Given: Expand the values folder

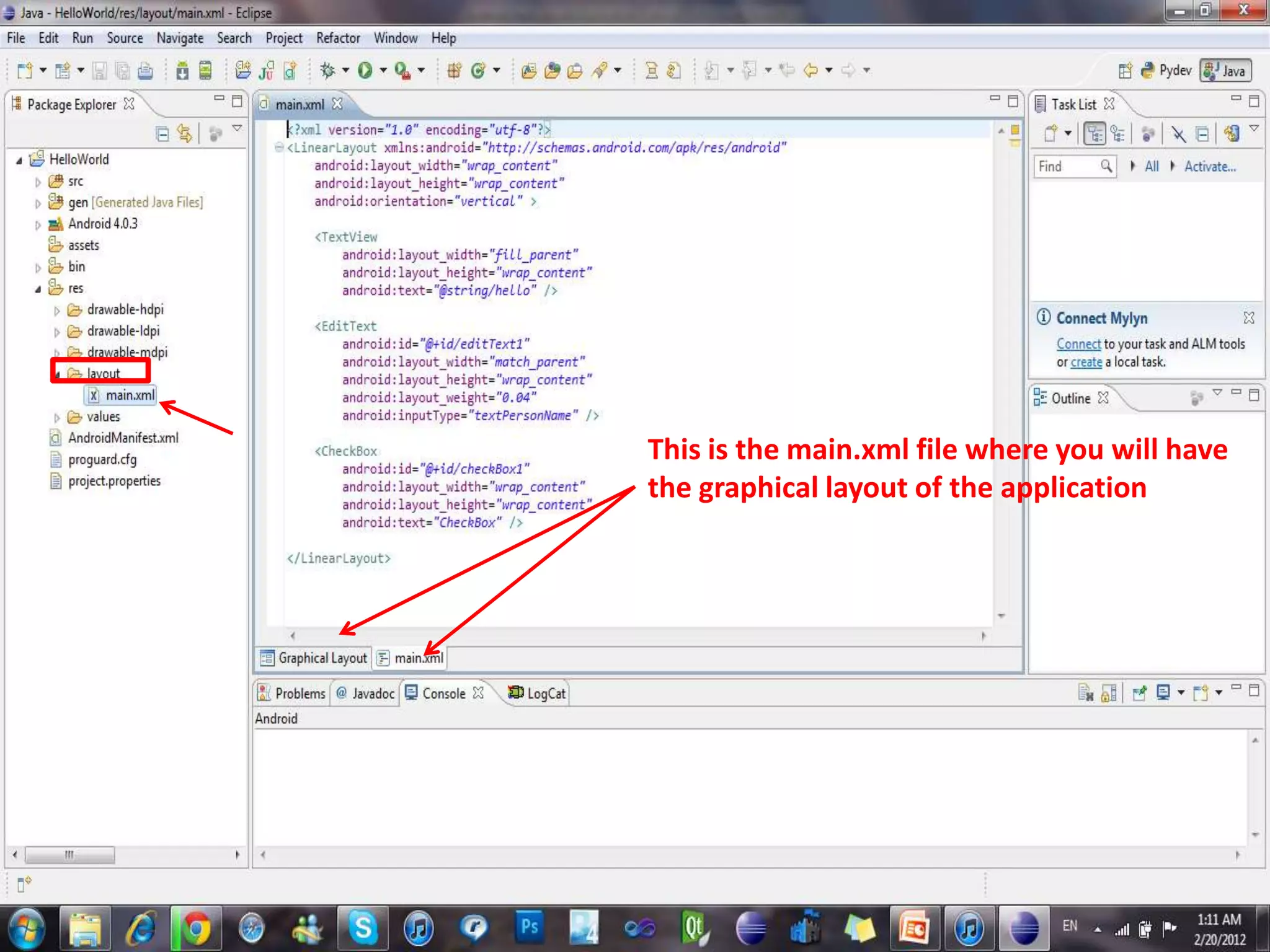Looking at the screenshot, I should (x=57, y=418).
